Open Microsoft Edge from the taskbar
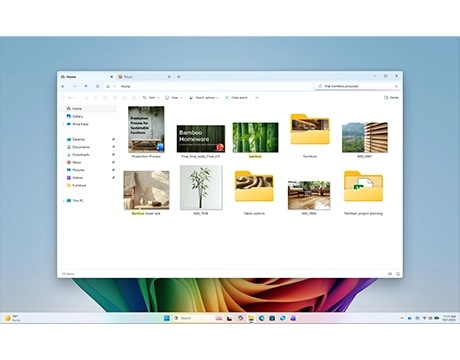 pyautogui.click(x=262, y=318)
